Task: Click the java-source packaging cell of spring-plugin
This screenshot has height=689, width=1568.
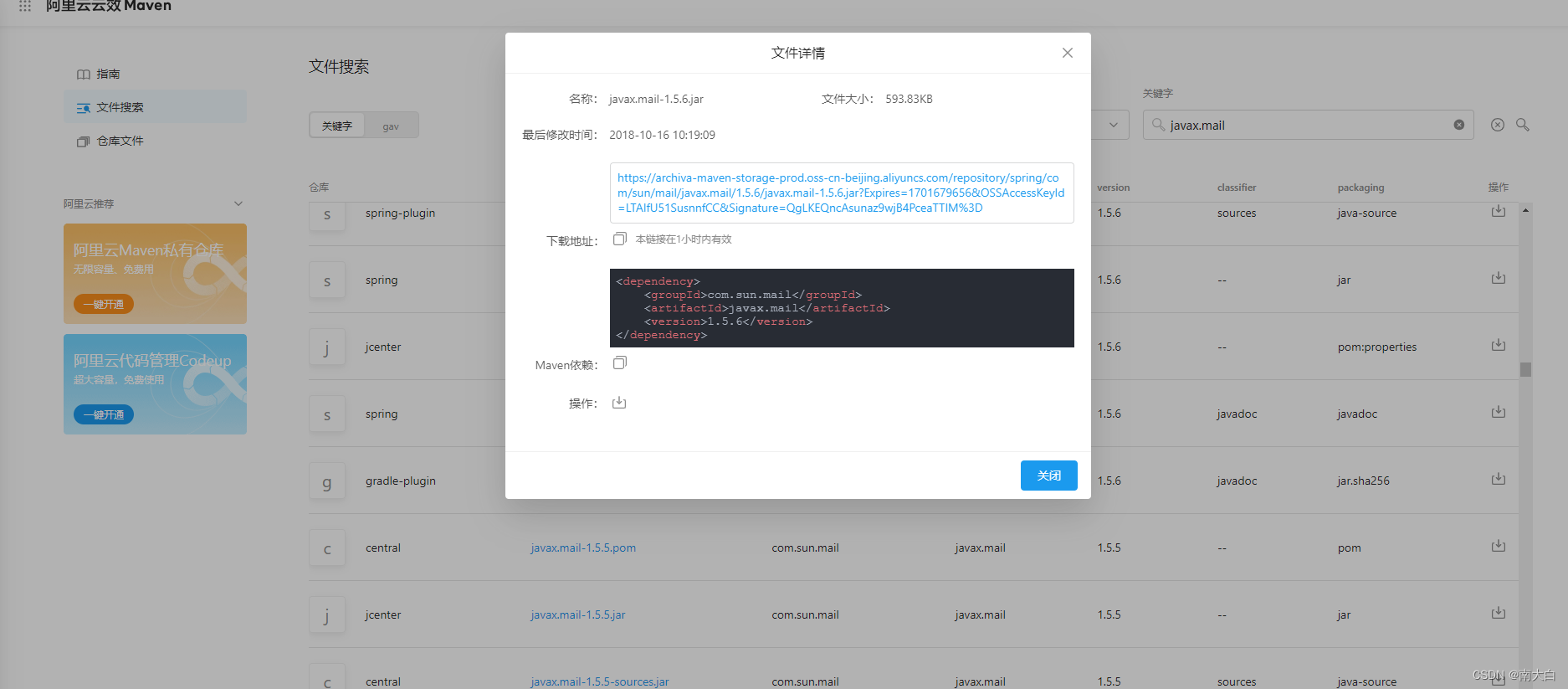Action: pos(1366,213)
